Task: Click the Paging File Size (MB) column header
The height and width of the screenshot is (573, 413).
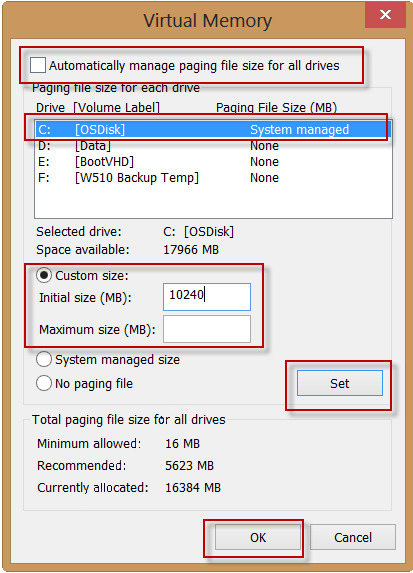Action: tap(276, 107)
